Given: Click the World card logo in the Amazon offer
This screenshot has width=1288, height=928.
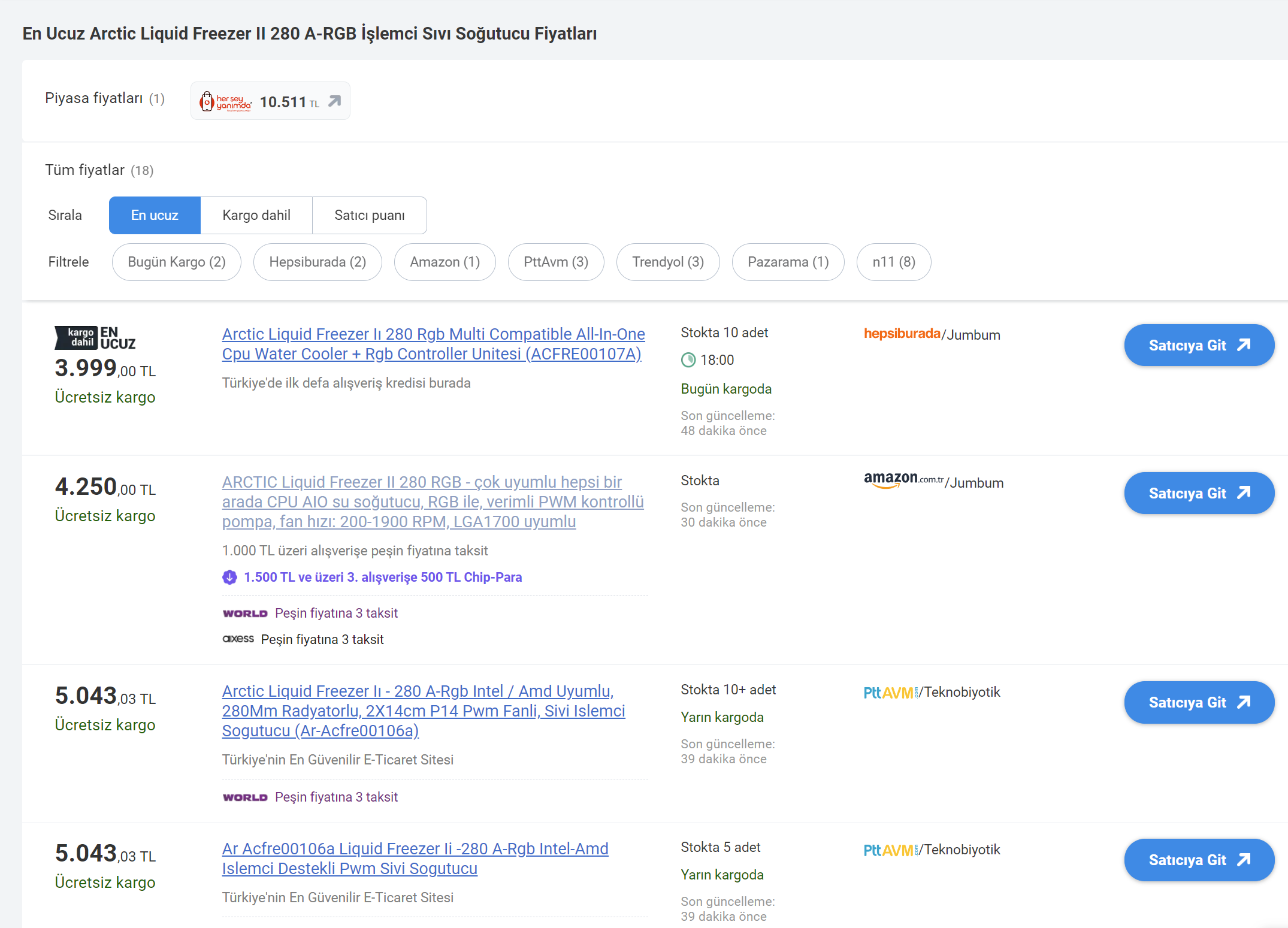Looking at the screenshot, I should point(245,613).
